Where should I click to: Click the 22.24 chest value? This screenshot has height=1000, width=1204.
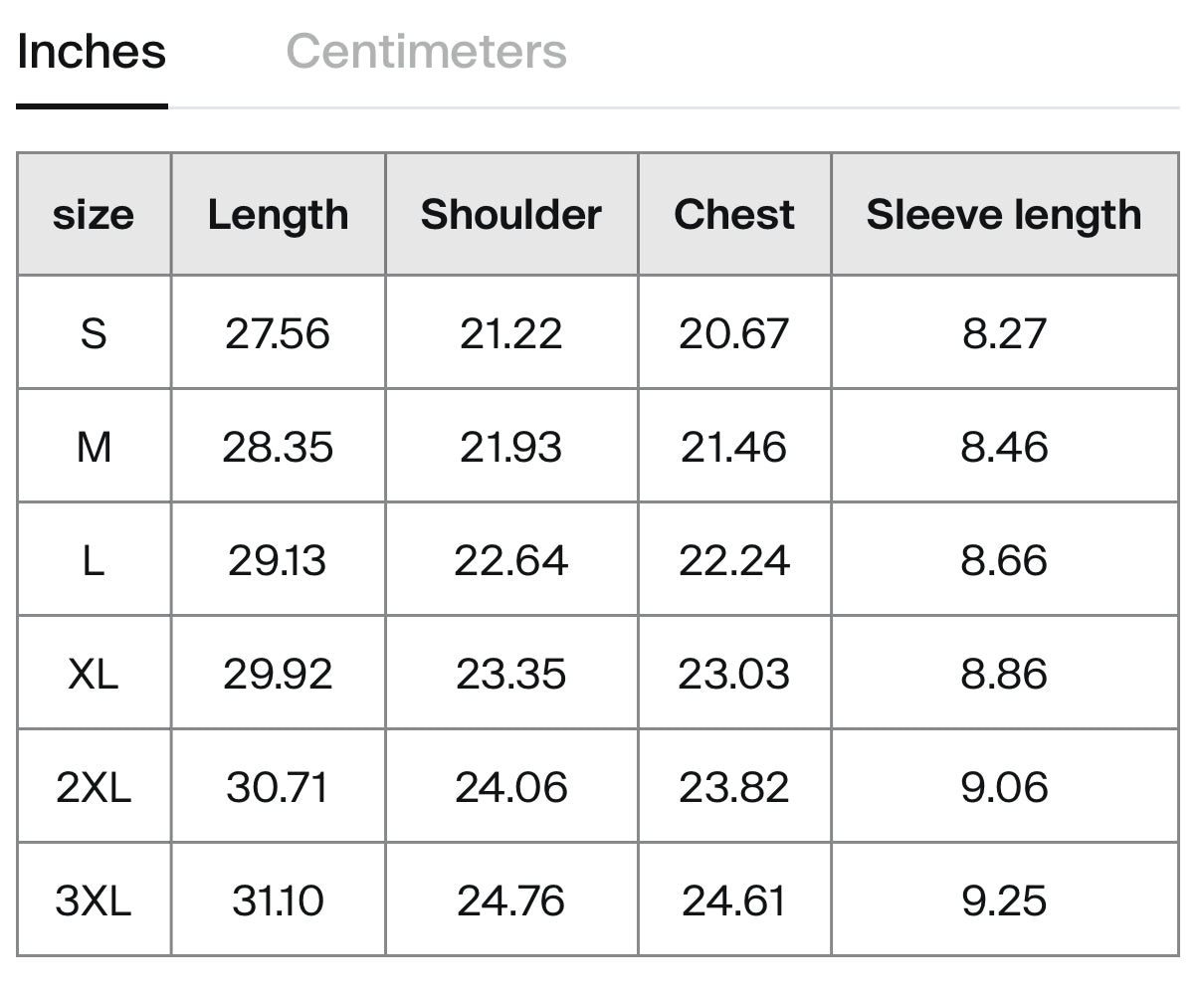click(x=734, y=560)
